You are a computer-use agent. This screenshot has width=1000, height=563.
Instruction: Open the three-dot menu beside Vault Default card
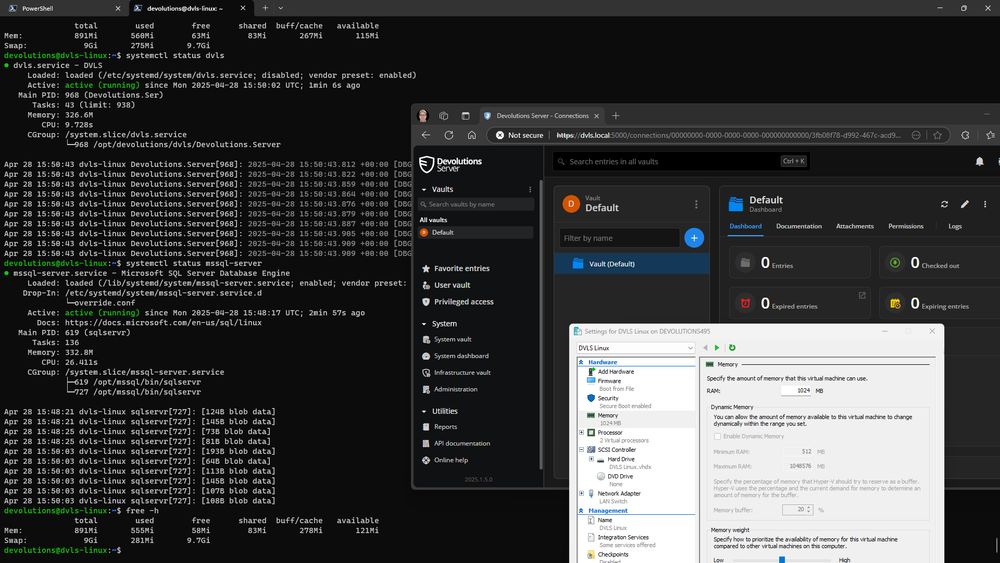(x=696, y=204)
